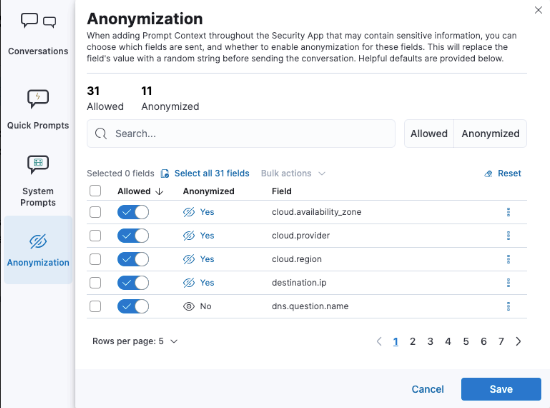Close the settings dialog with X

coord(538,10)
